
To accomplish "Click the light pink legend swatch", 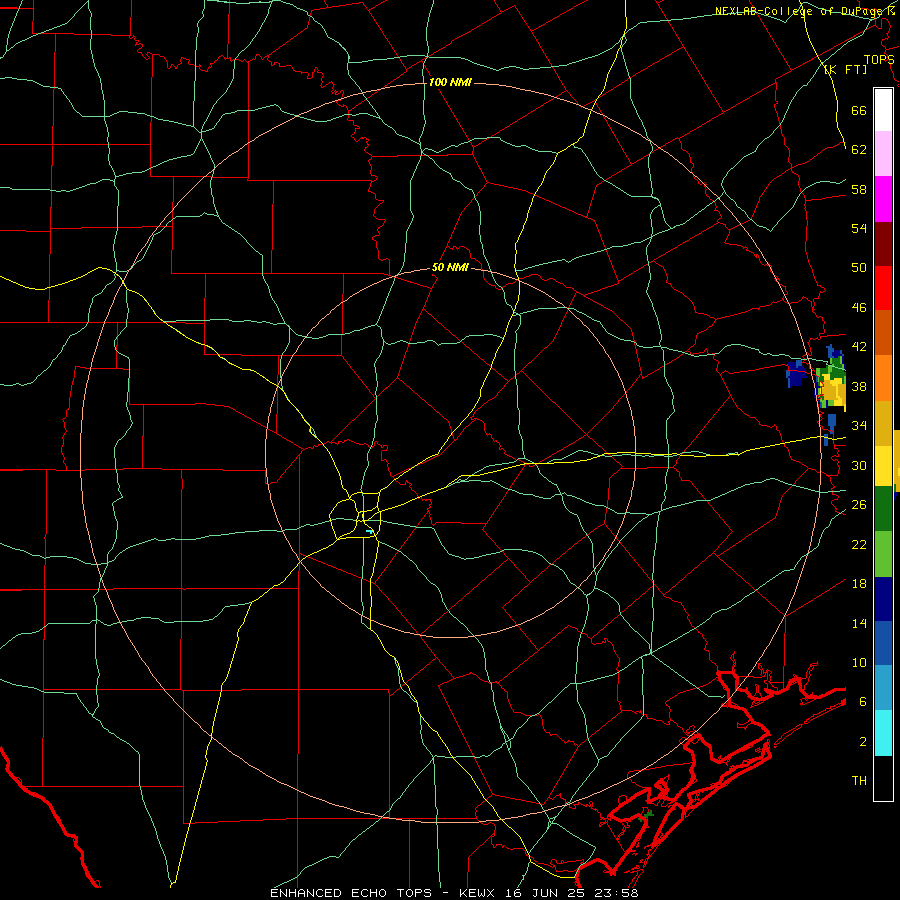I will (883, 153).
